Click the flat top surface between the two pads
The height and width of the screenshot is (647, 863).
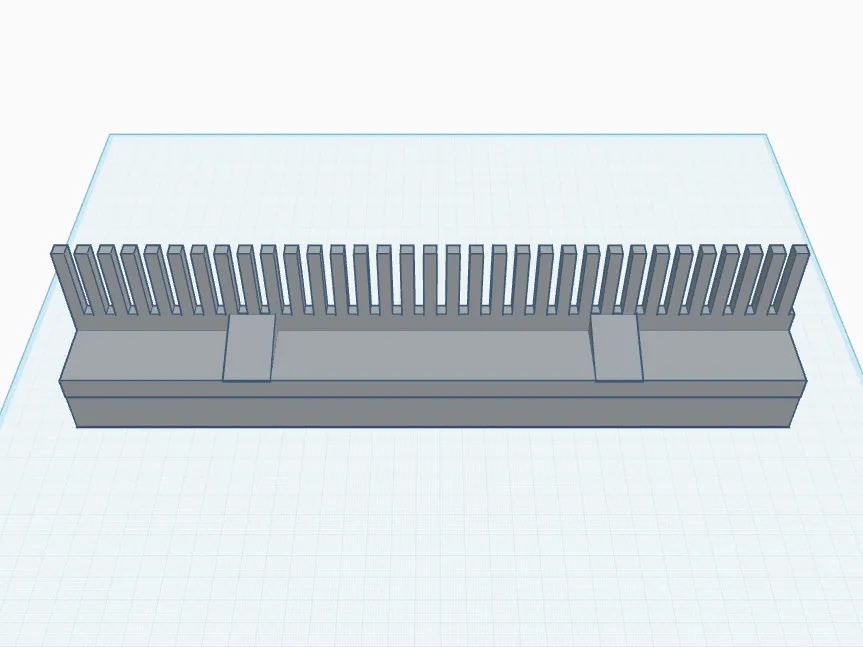pyautogui.click(x=434, y=355)
